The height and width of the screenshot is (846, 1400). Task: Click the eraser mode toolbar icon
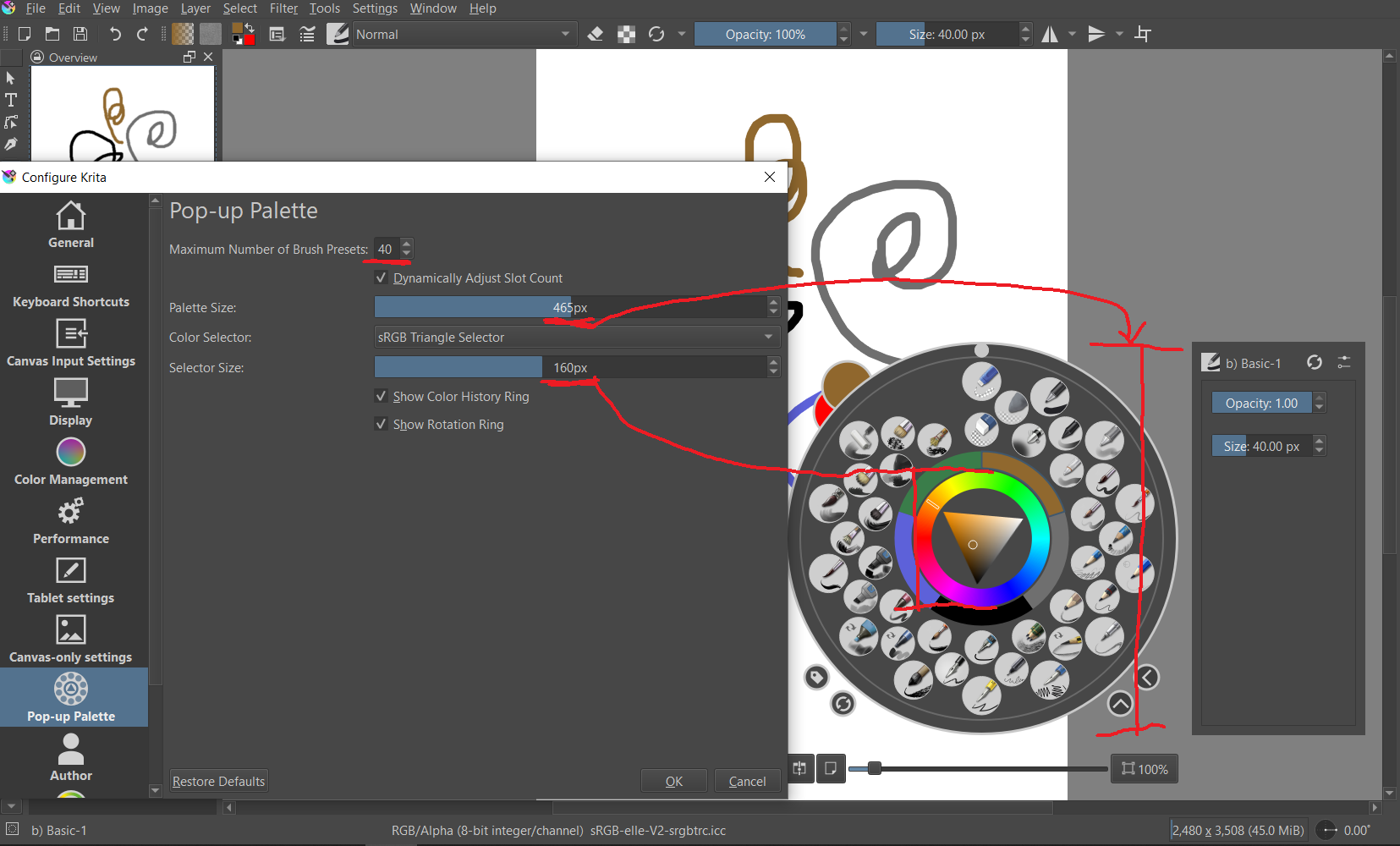pyautogui.click(x=596, y=35)
